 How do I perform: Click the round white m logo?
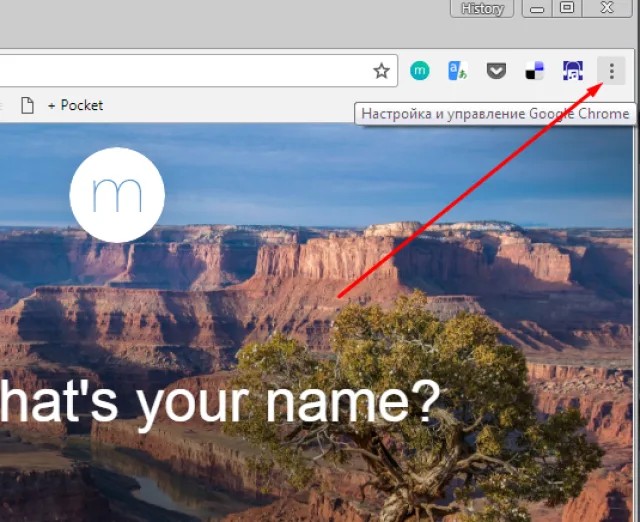[x=117, y=195]
